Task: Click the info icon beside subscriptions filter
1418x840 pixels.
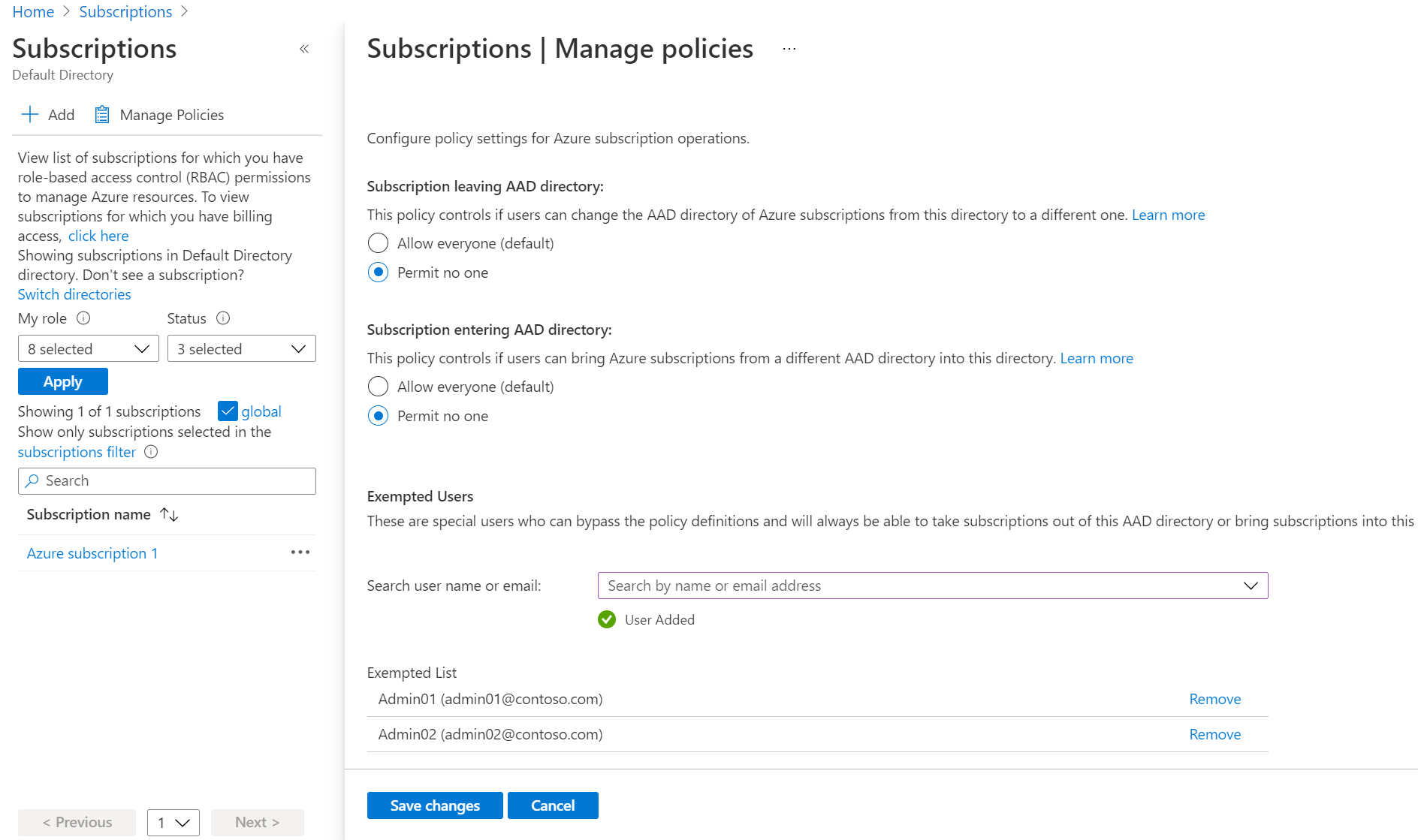Action: pos(150,452)
